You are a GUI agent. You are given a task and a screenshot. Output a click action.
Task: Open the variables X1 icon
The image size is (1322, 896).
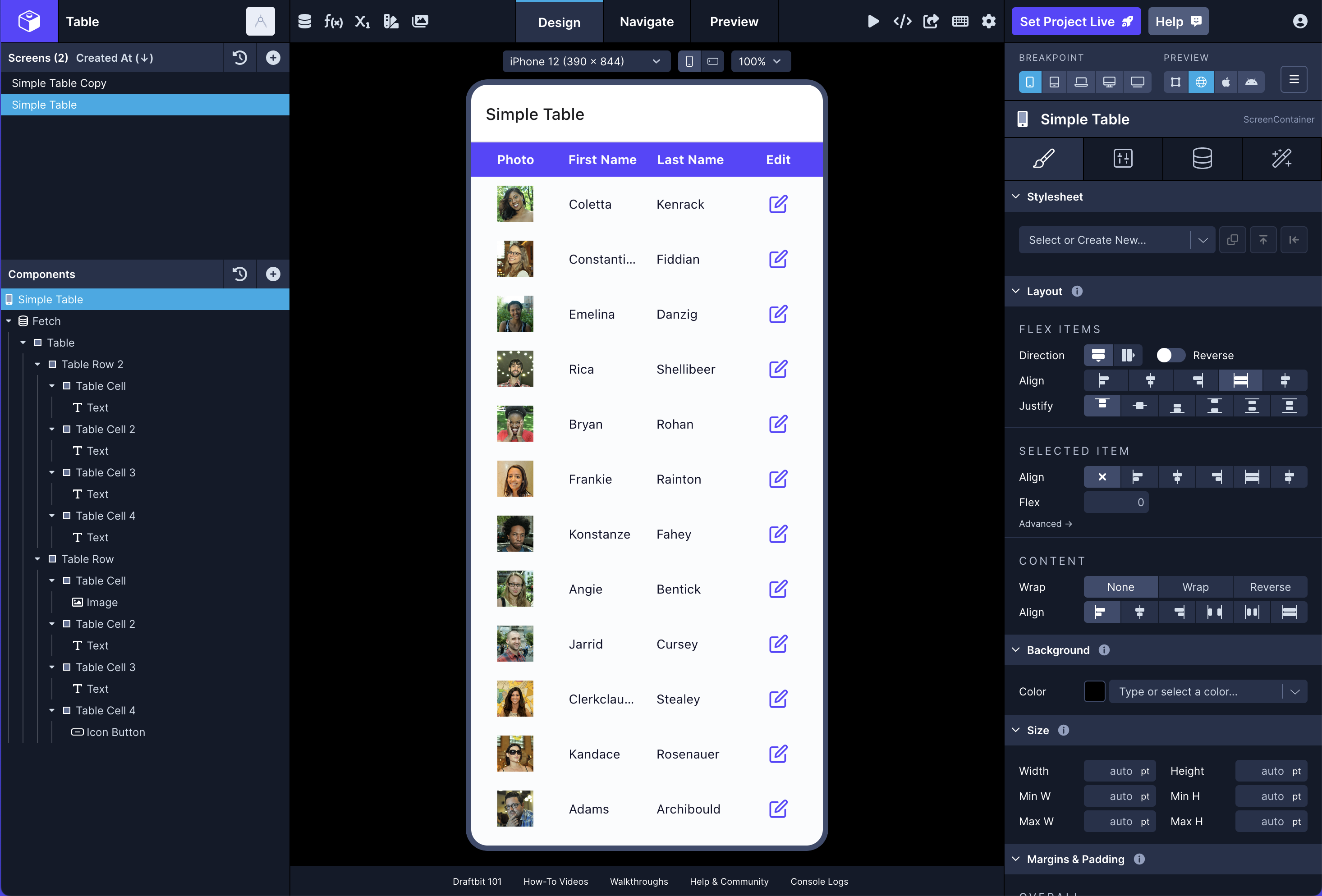363,22
